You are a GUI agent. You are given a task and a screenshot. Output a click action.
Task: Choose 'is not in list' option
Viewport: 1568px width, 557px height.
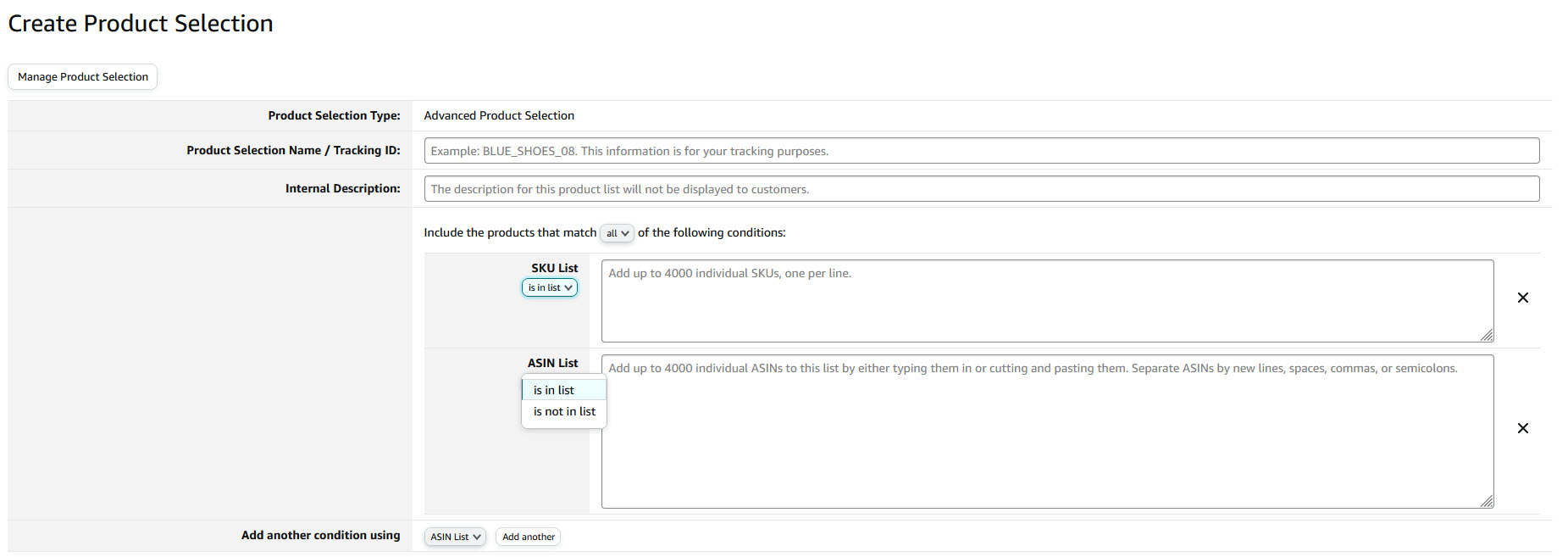[x=564, y=411]
